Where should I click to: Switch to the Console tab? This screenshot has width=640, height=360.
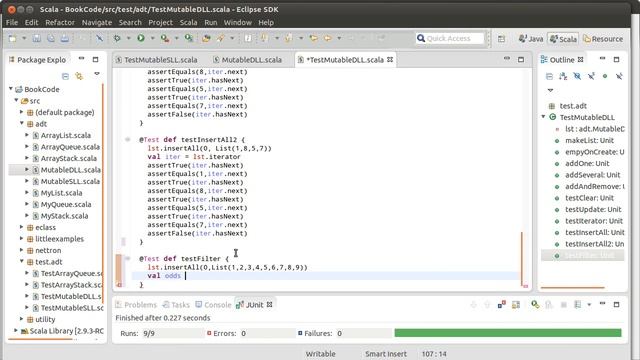(213, 305)
